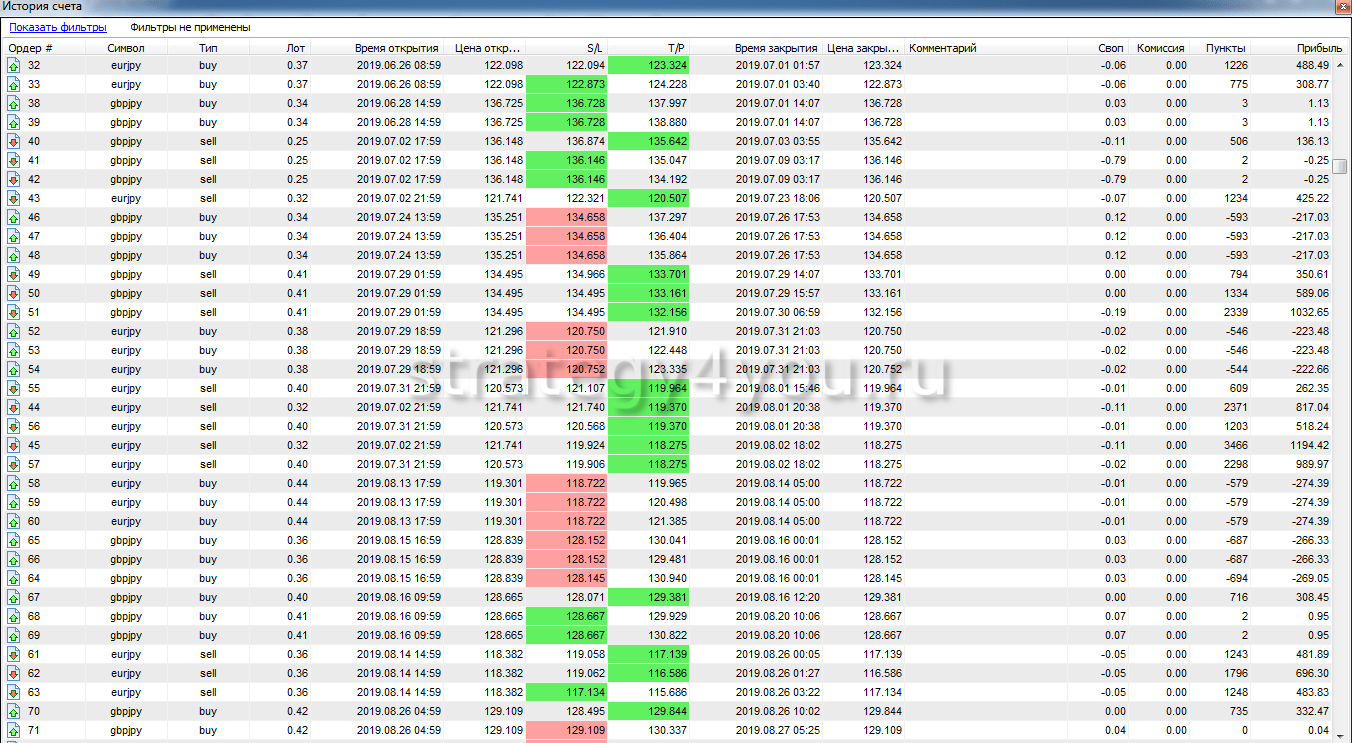1352x743 pixels.
Task: Click the sell icon for order 57
Action: tap(14, 465)
